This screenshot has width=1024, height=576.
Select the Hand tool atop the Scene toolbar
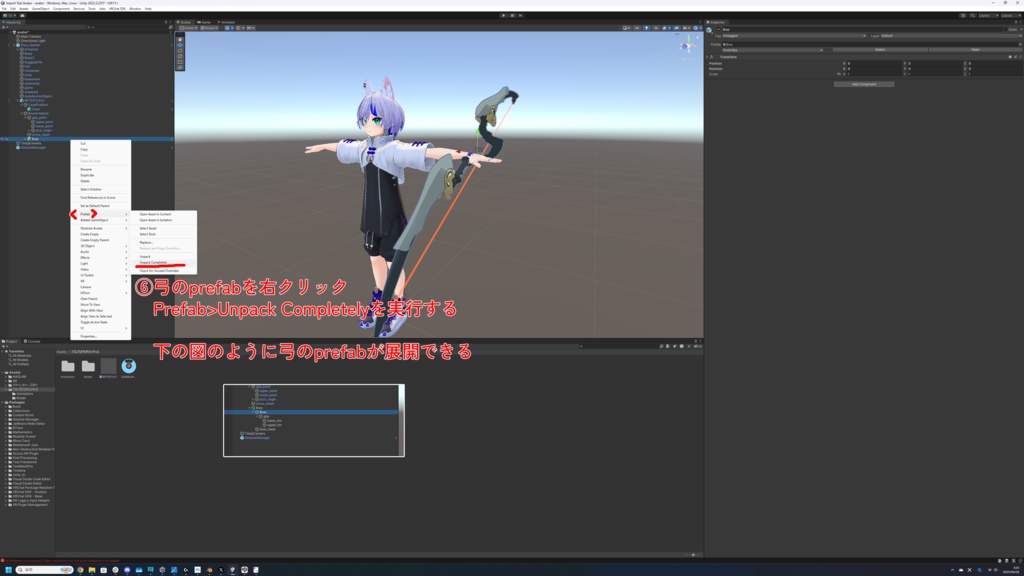click(181, 38)
